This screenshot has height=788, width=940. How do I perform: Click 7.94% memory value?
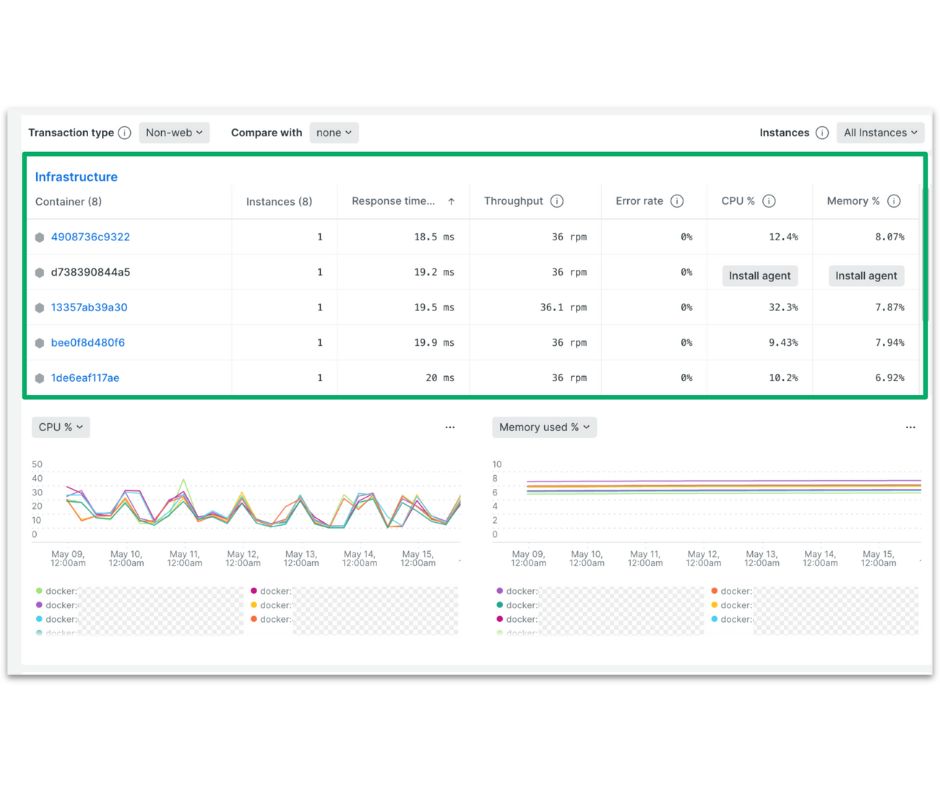coord(889,343)
